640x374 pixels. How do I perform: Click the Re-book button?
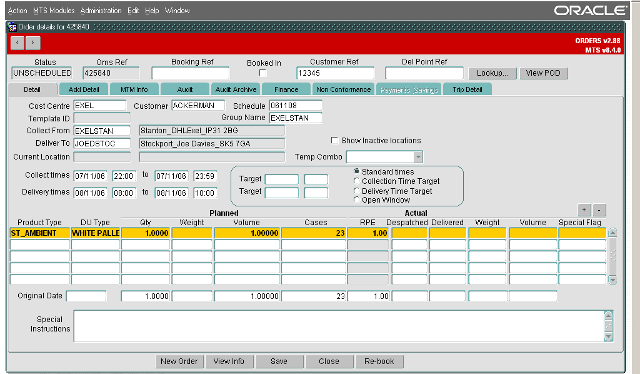point(379,361)
